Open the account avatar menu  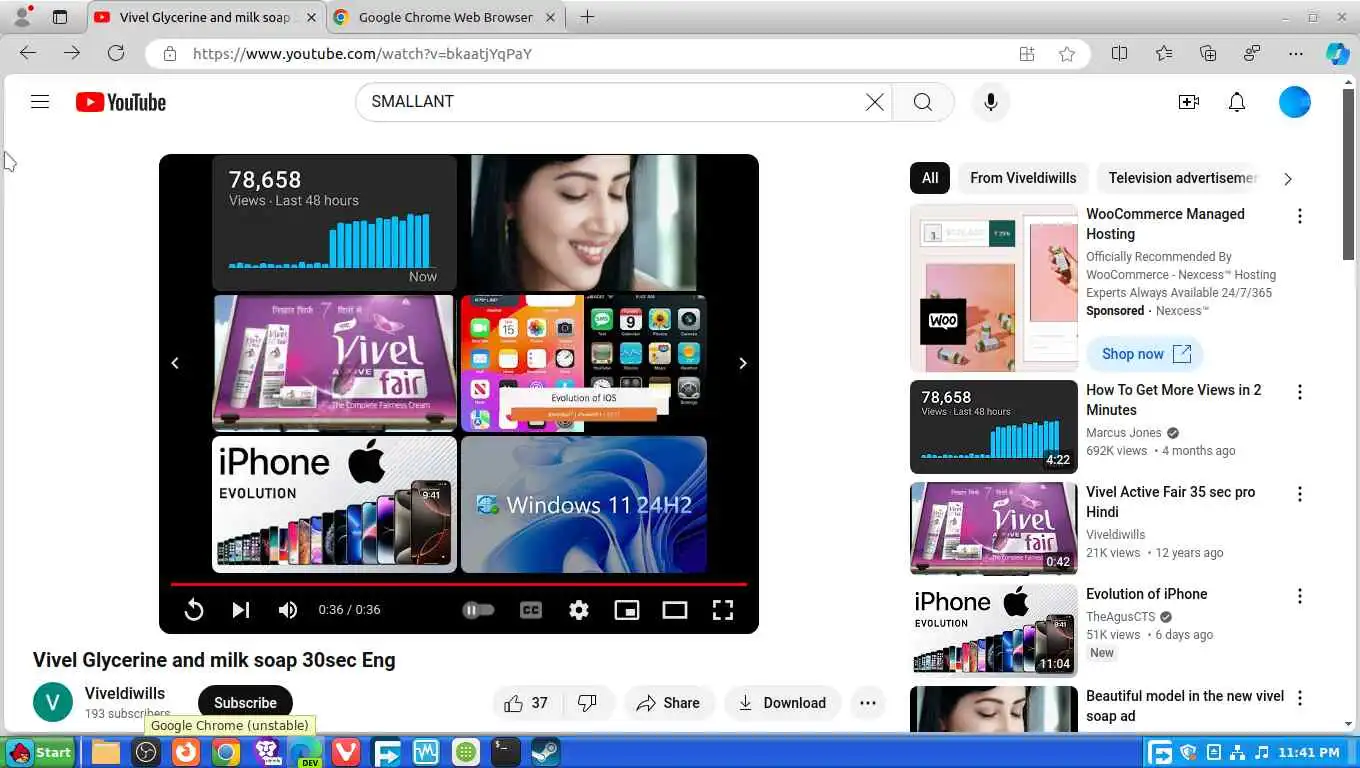[x=1295, y=102]
